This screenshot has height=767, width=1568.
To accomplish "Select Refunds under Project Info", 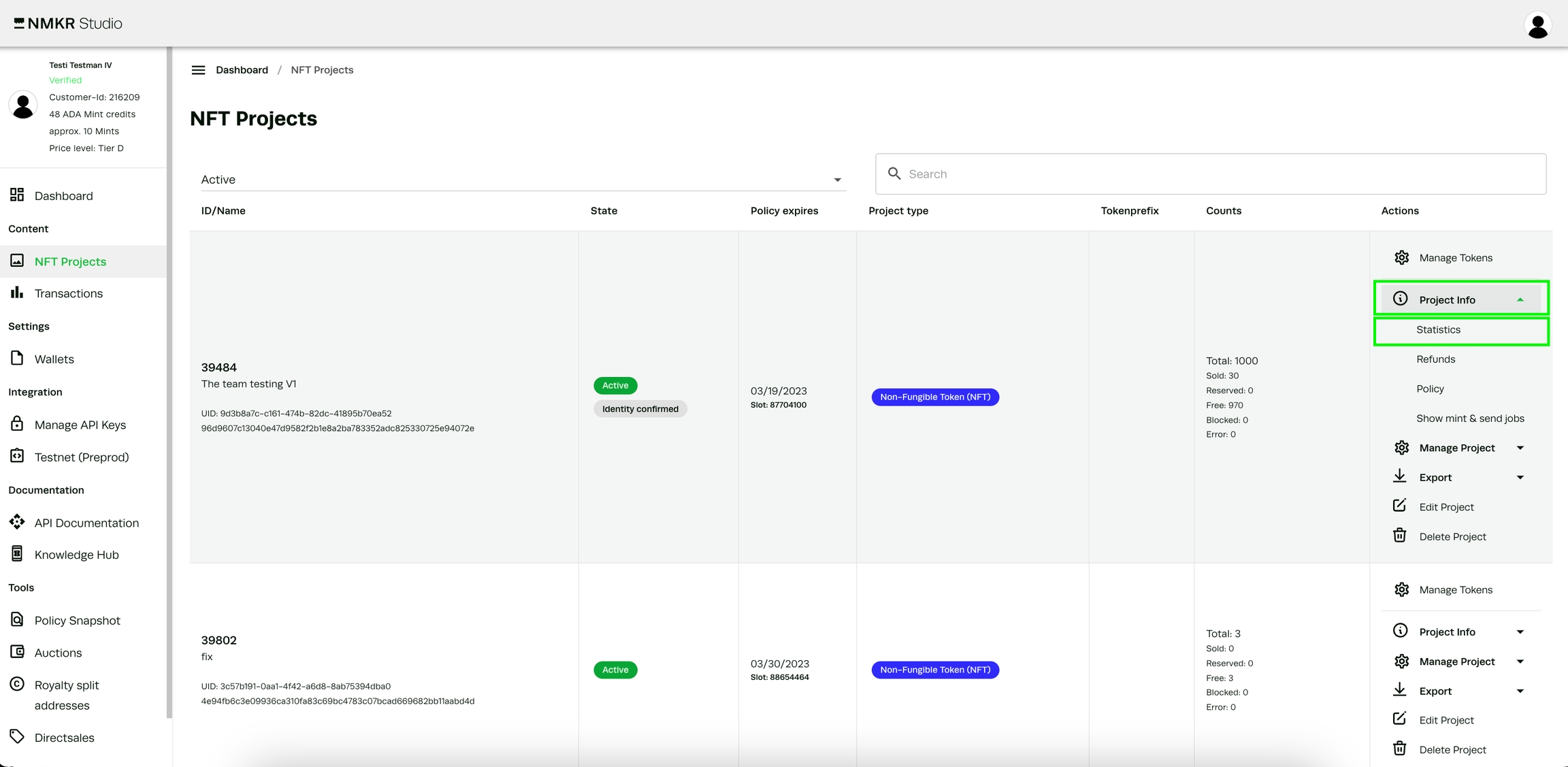I will 1435,359.
